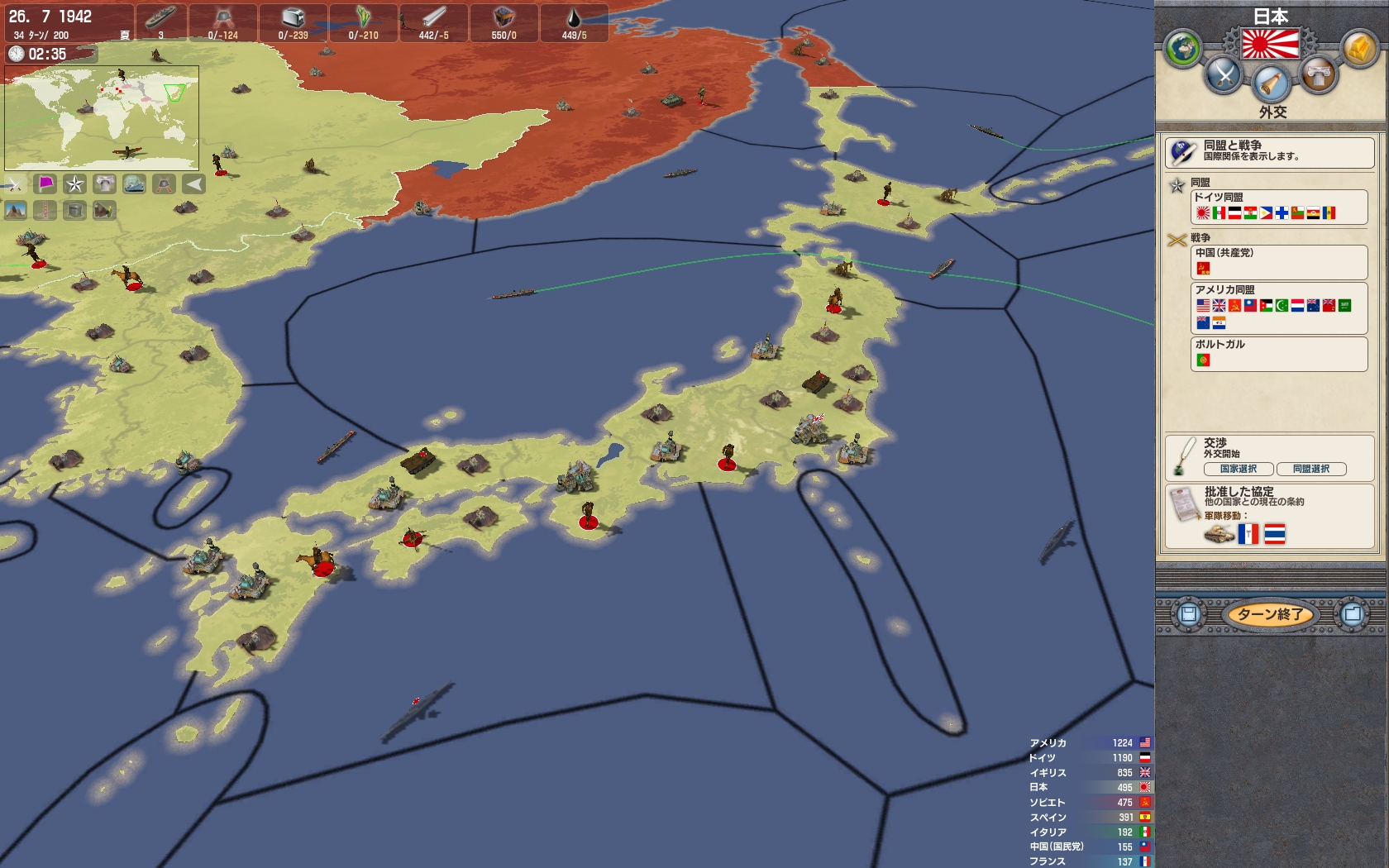This screenshot has height=868, width=1389.
Task: End the turn with ターン終了 button
Action: pos(1271,614)
